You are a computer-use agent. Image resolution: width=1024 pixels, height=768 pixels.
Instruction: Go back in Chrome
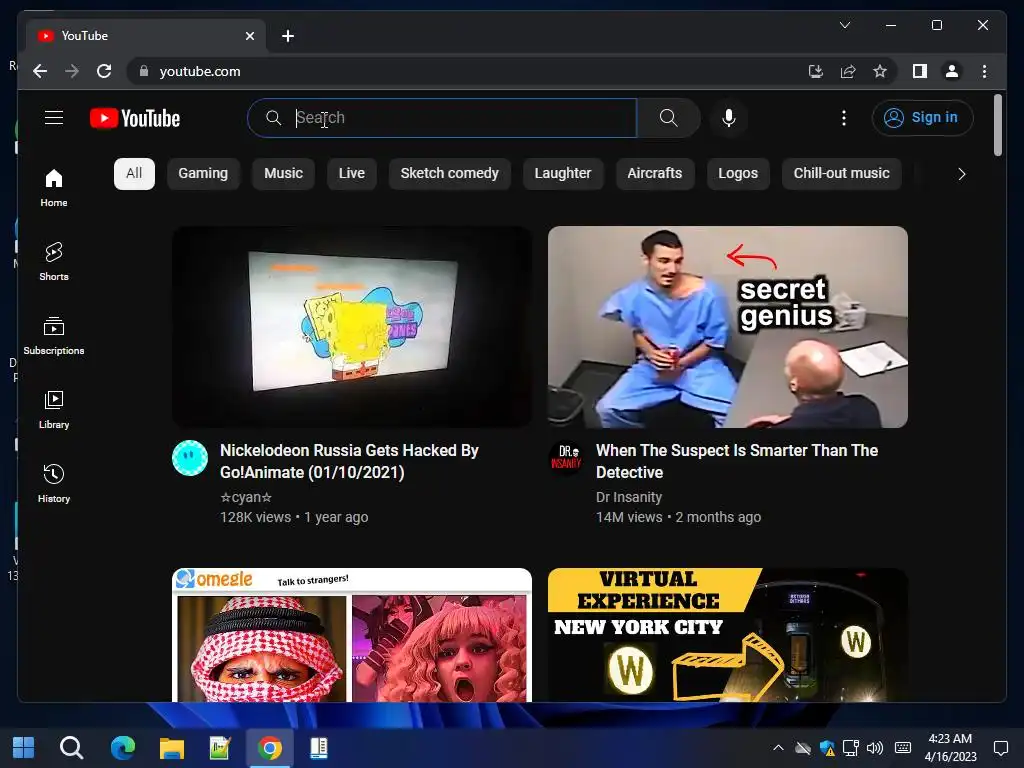point(40,71)
